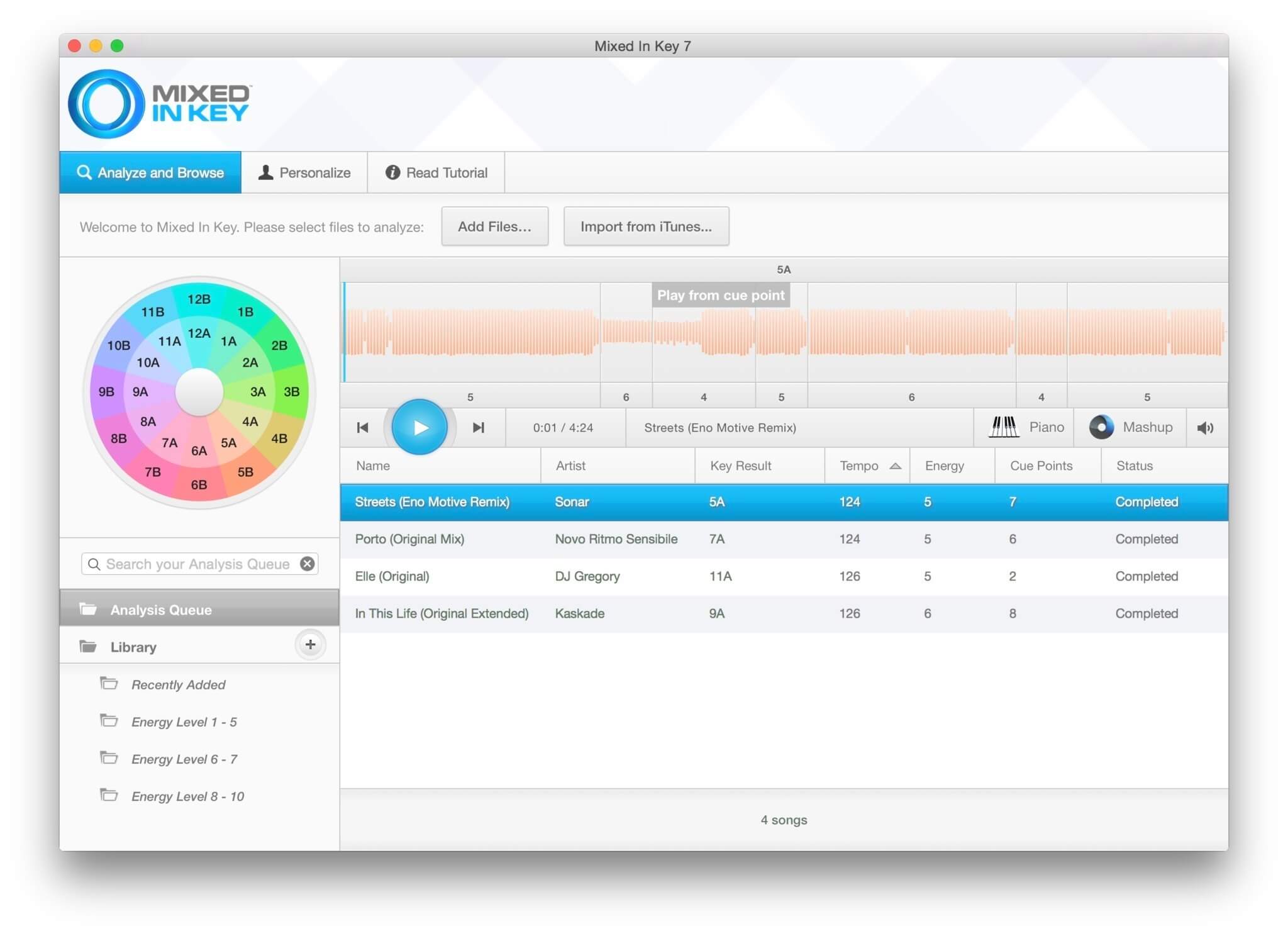This screenshot has height=936, width=1288.
Task: Sort the list by Key Result column
Action: pos(740,466)
